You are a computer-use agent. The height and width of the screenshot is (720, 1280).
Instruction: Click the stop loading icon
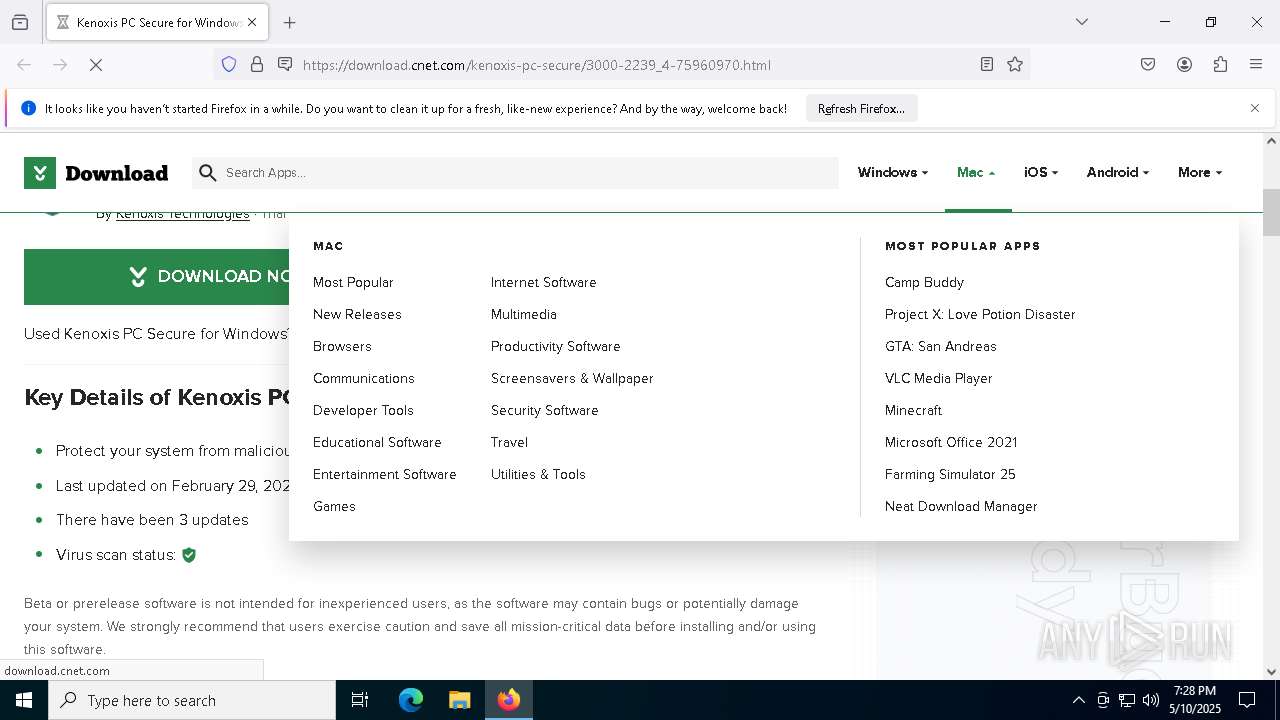pos(96,65)
